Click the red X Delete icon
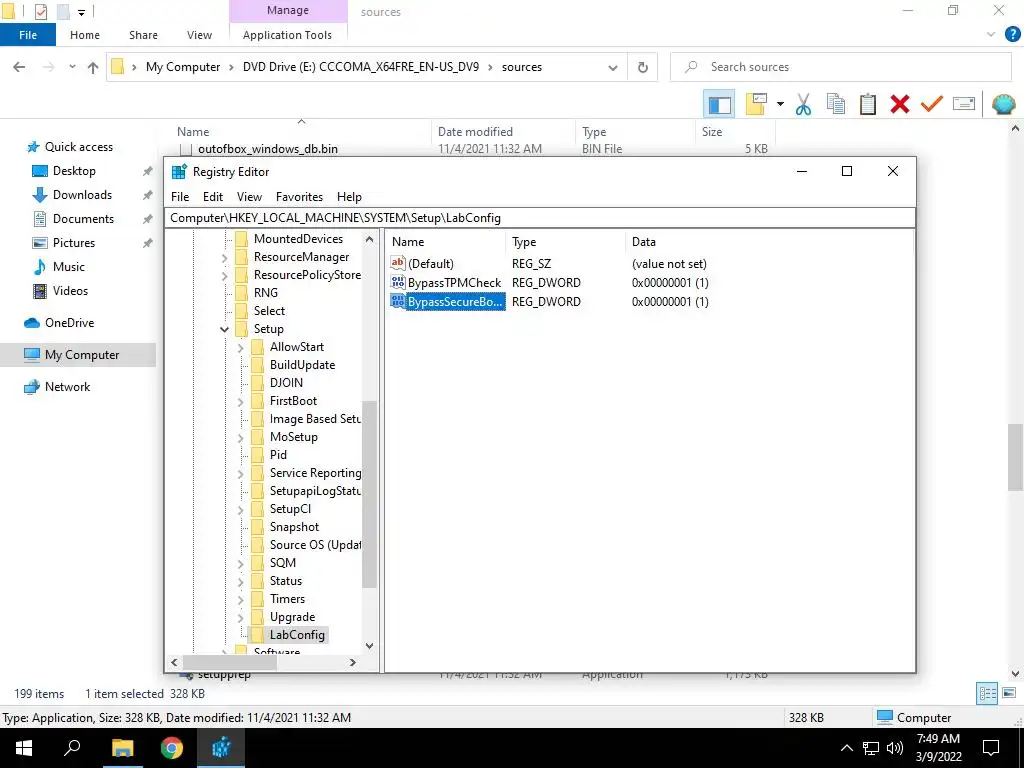The height and width of the screenshot is (768, 1024). [899, 104]
